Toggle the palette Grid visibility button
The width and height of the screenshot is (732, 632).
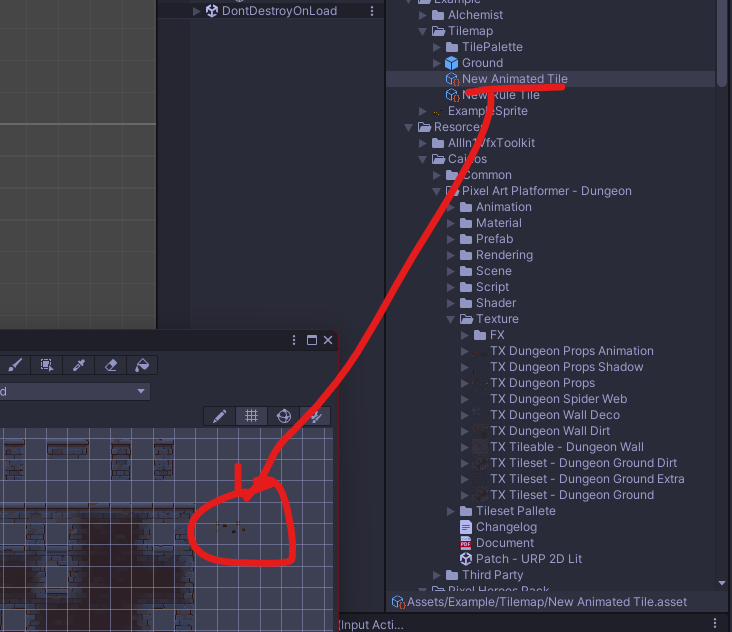(x=251, y=416)
